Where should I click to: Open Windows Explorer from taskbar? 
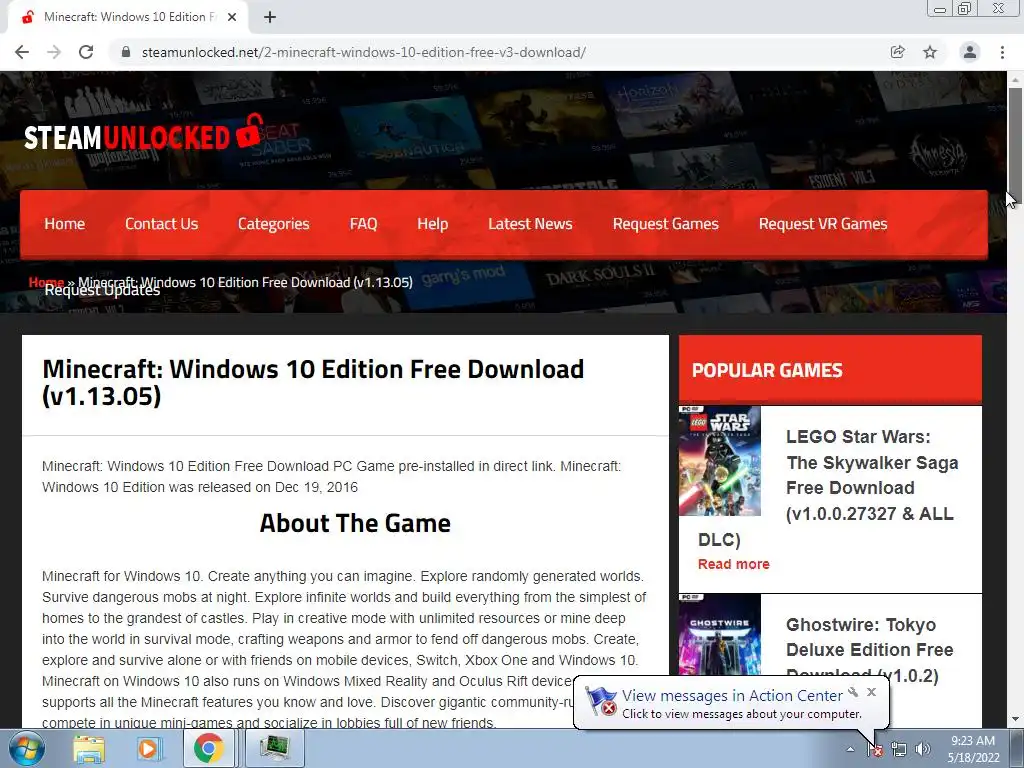[x=89, y=748]
